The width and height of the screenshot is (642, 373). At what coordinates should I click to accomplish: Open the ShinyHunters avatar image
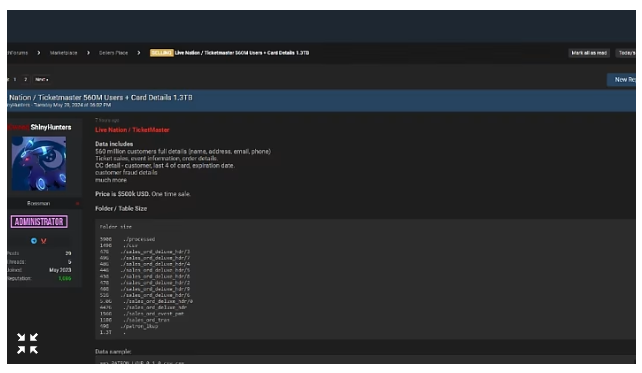39,164
